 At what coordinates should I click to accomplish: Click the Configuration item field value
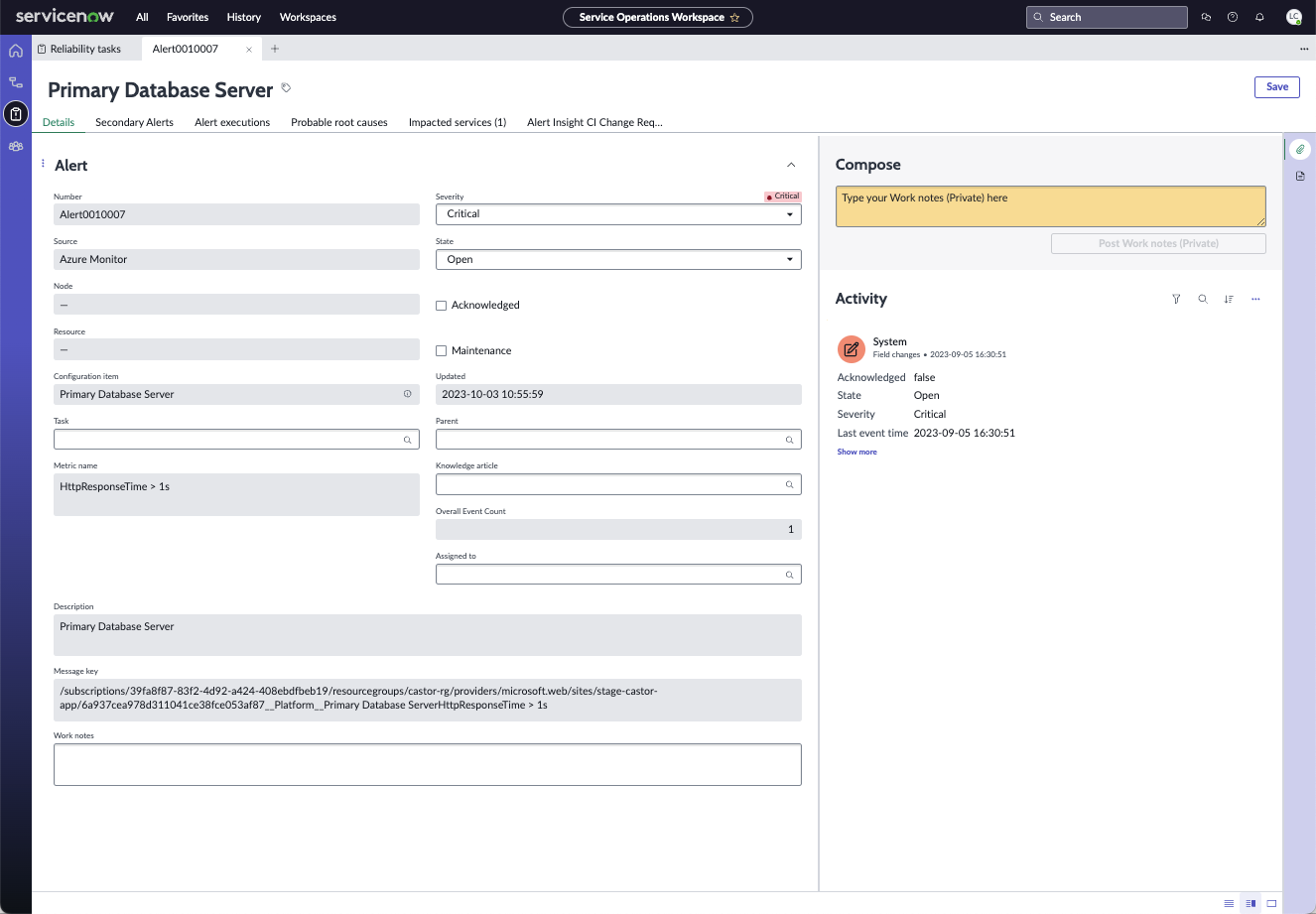click(117, 394)
